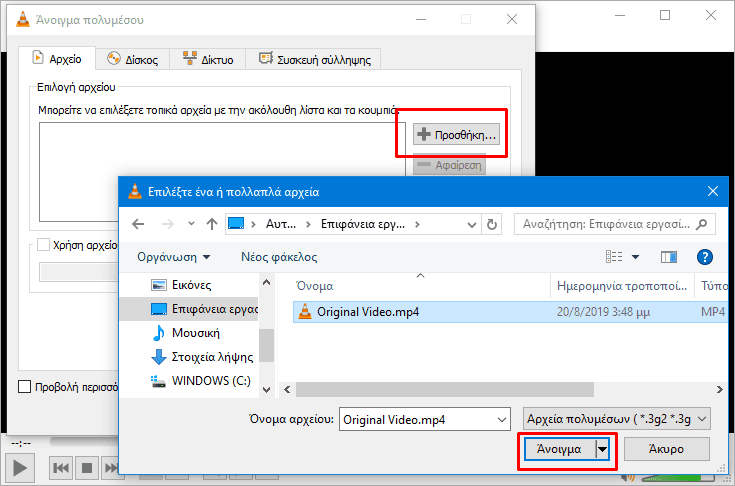Click the VLC play button
Viewport: 735px width, 486px height.
(19, 467)
